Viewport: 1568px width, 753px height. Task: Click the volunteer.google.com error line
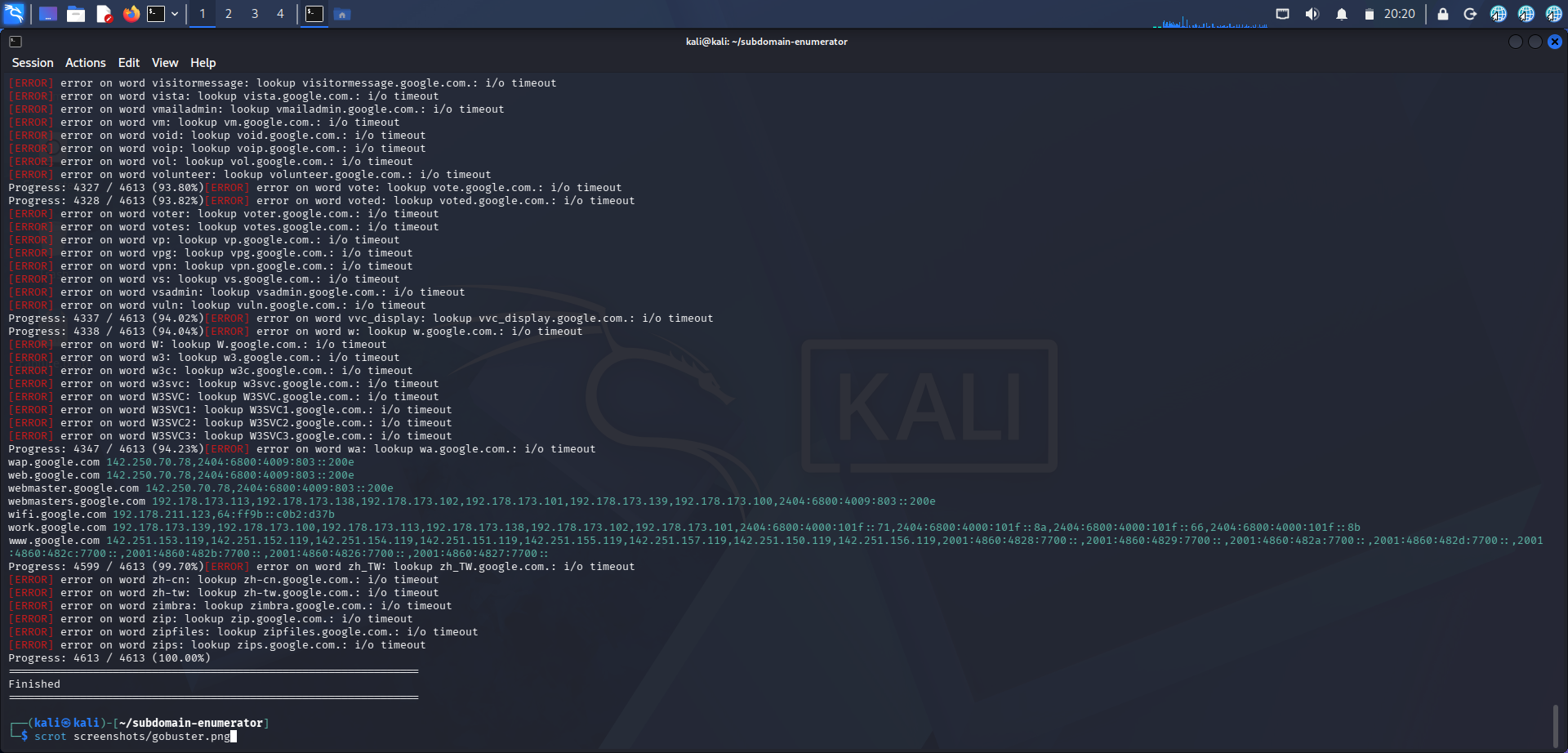250,175
